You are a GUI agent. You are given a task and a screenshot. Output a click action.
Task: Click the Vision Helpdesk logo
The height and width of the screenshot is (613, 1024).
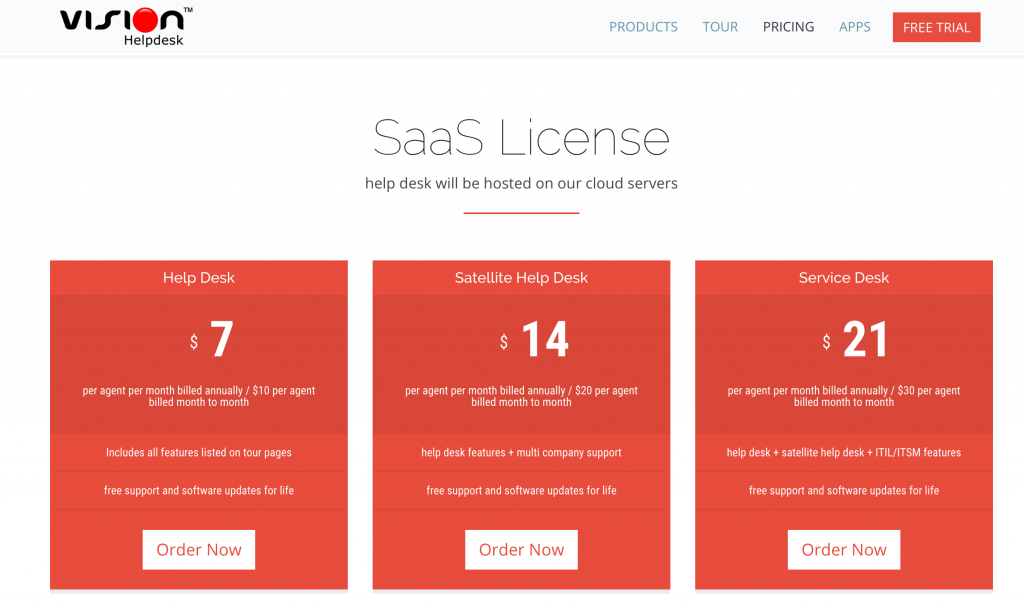coord(126,27)
